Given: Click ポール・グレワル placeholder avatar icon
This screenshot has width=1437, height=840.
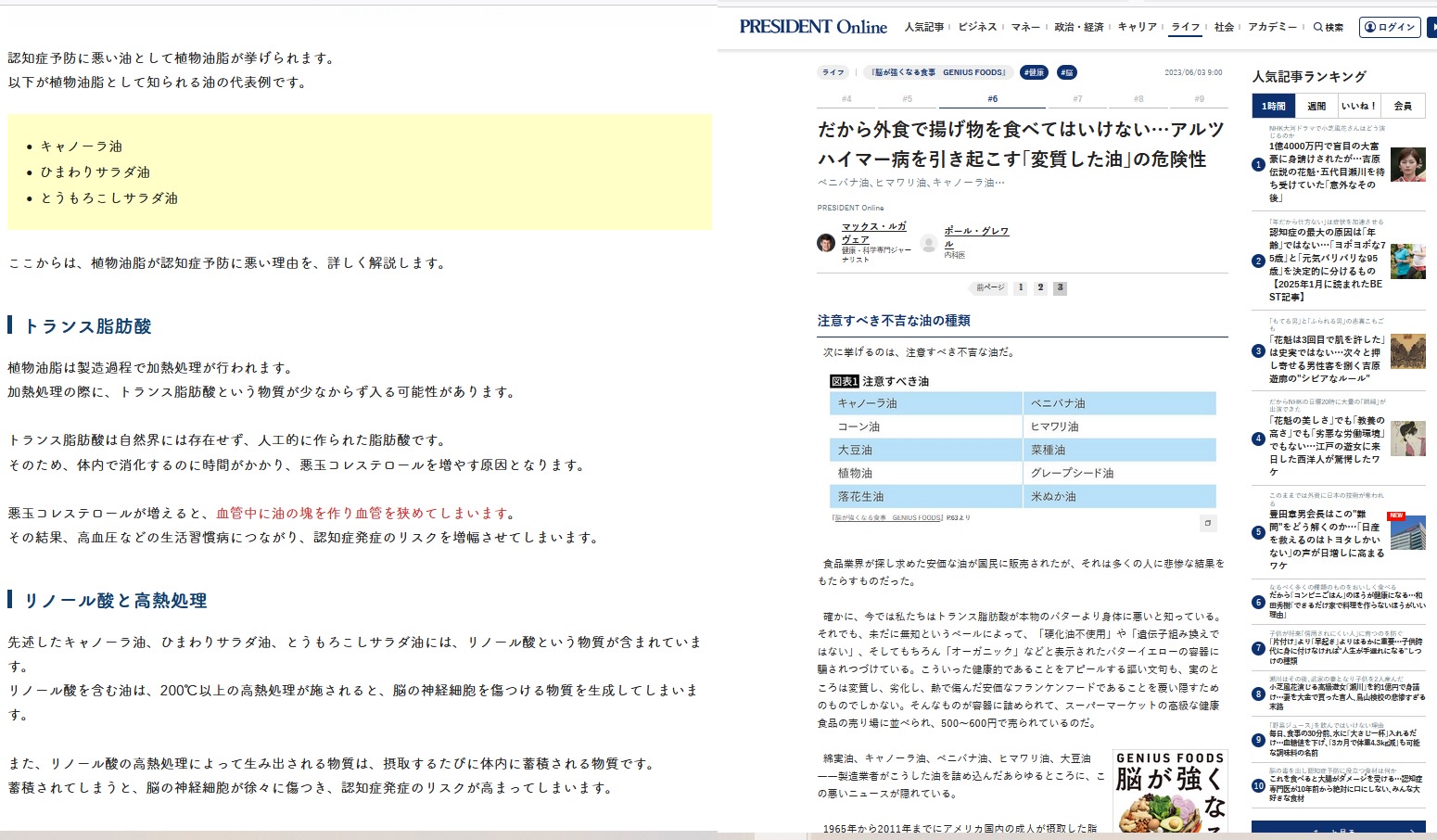Looking at the screenshot, I should click(928, 244).
